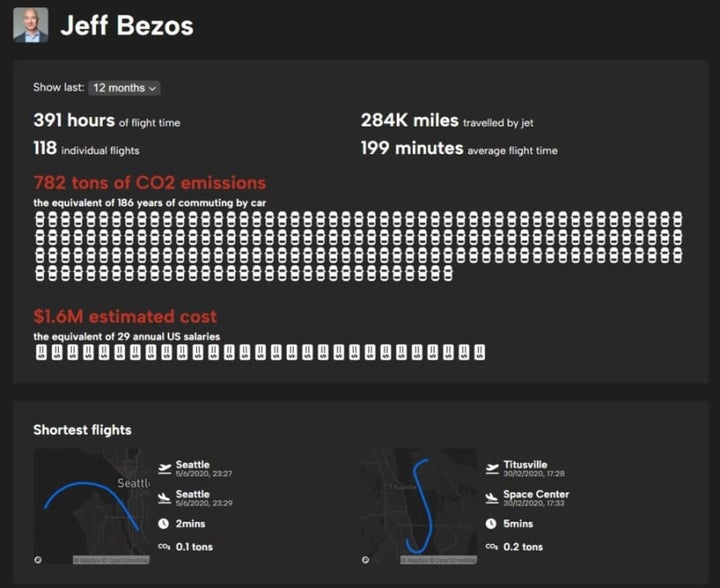
Task: Click the "$1.6M estimated cost" heading
Action: click(125, 317)
